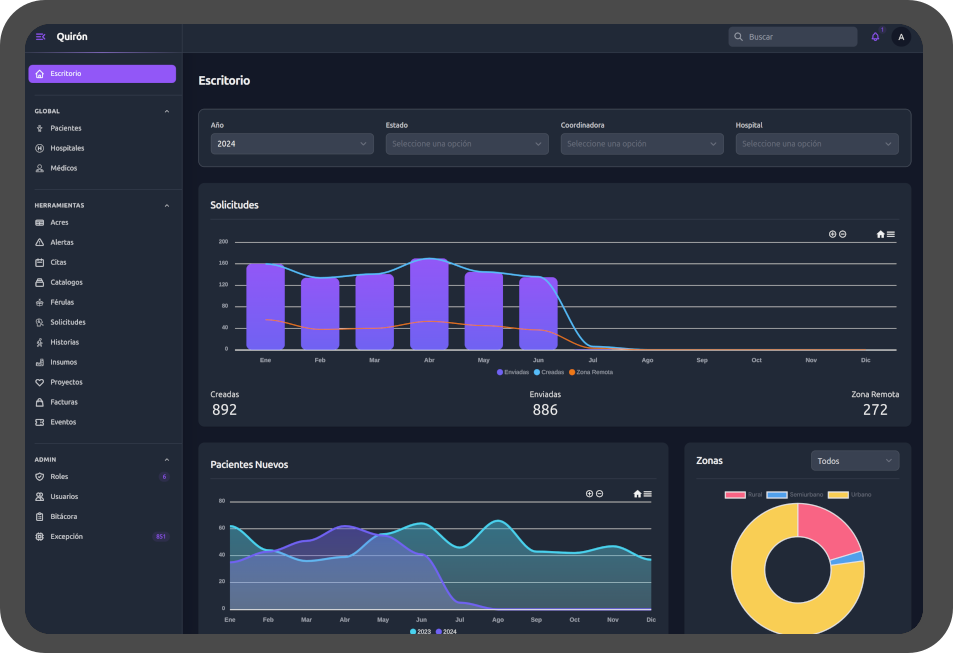Open the Año dropdown showing 2024
953x653 pixels.
click(x=292, y=144)
